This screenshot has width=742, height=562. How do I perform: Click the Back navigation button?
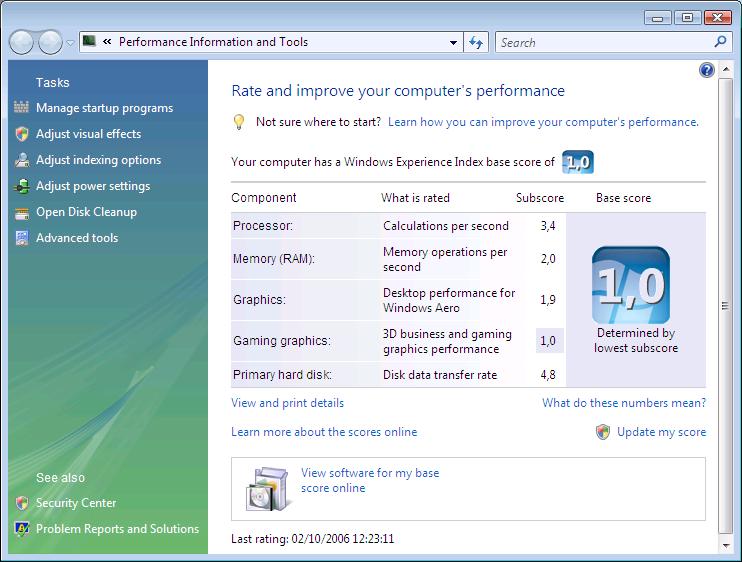pyautogui.click(x=21, y=42)
